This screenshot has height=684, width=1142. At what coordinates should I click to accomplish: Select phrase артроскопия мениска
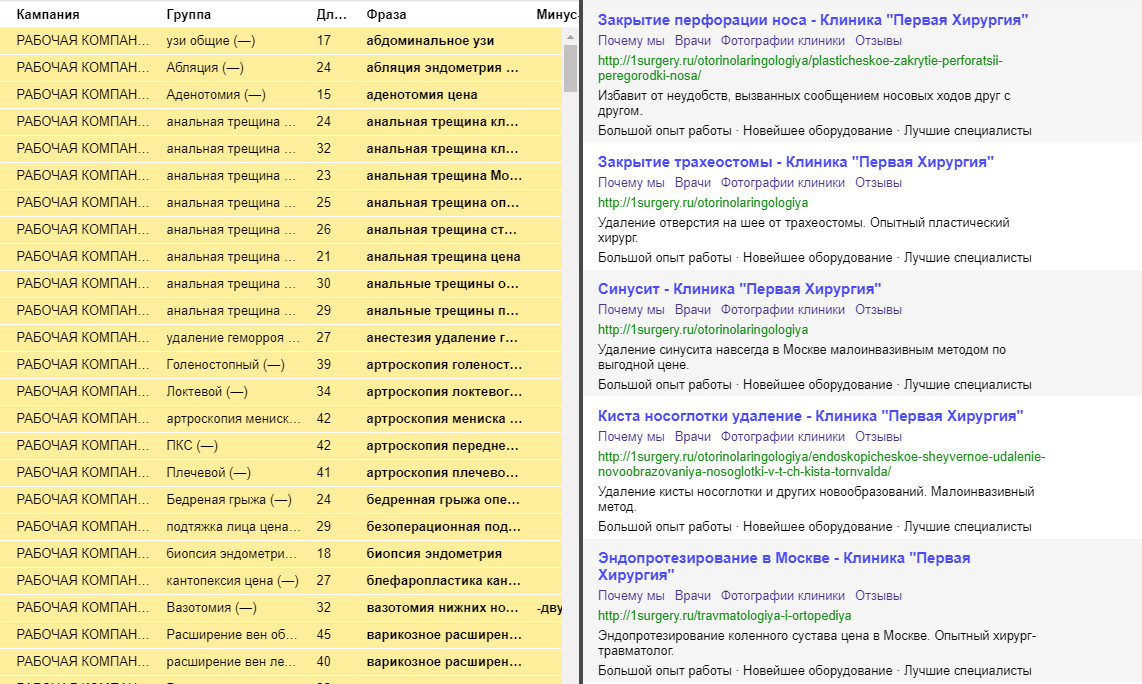(444, 418)
